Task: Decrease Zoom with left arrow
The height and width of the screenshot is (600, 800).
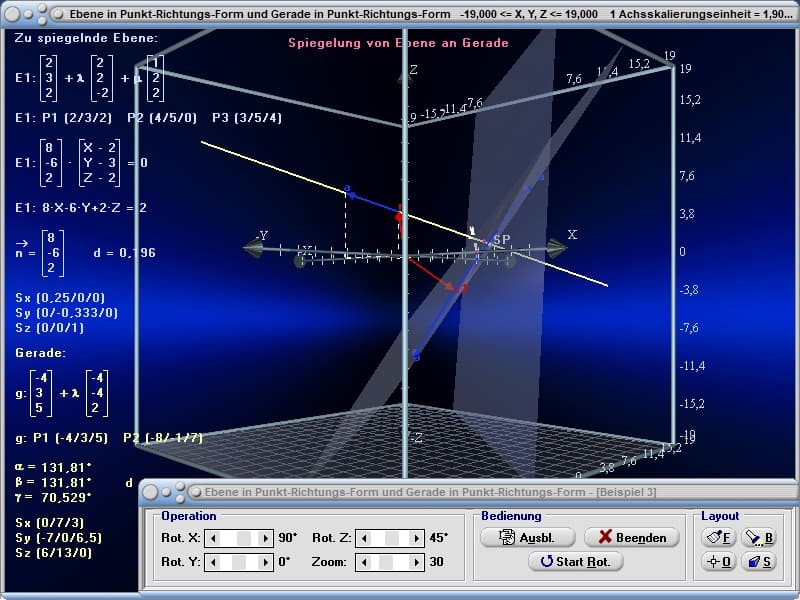Action: tap(364, 562)
